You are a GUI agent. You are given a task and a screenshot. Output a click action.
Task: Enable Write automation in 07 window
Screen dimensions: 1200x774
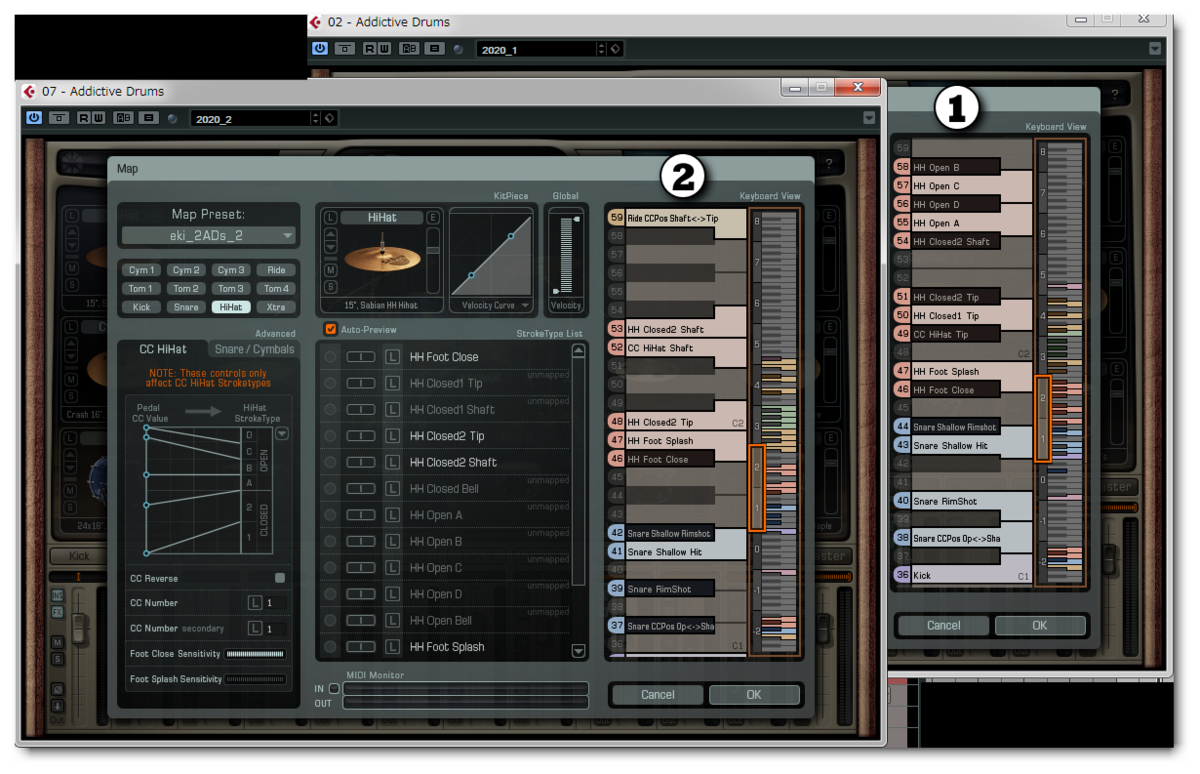click(x=98, y=118)
